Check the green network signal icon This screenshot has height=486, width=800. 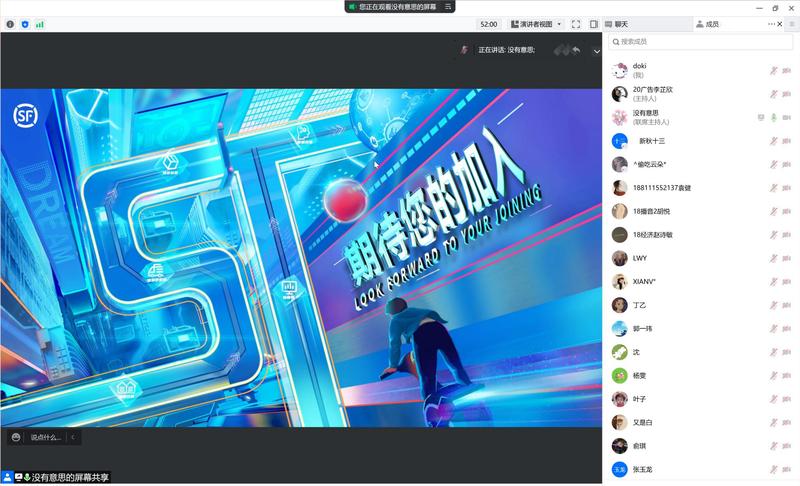[x=40, y=24]
